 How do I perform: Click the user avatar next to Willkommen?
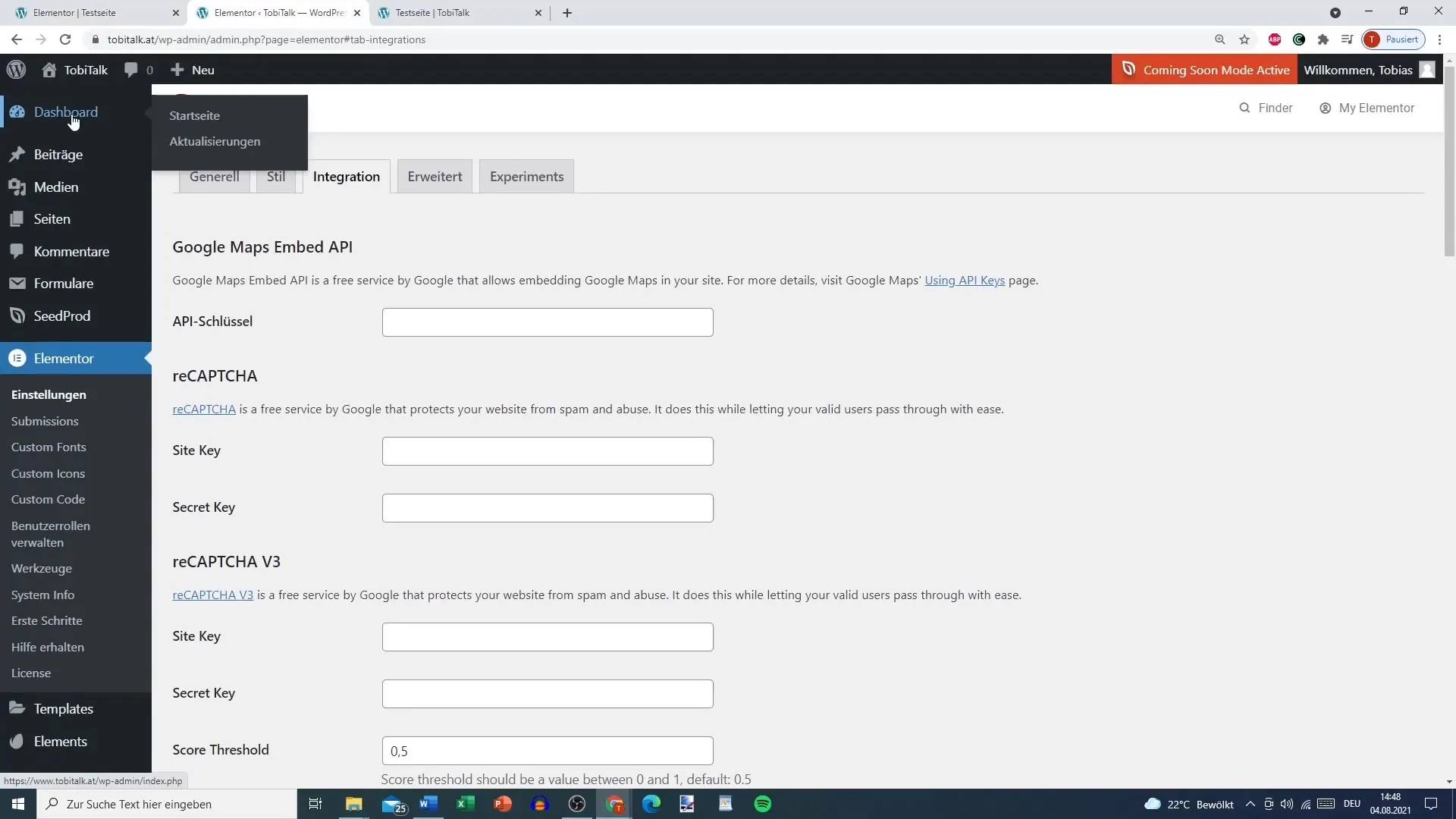(1427, 70)
